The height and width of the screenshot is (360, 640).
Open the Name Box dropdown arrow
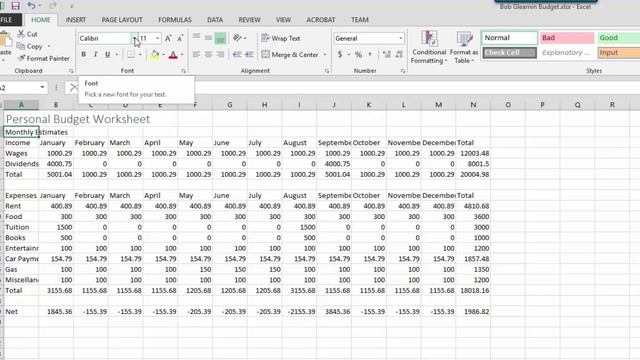(x=42, y=87)
